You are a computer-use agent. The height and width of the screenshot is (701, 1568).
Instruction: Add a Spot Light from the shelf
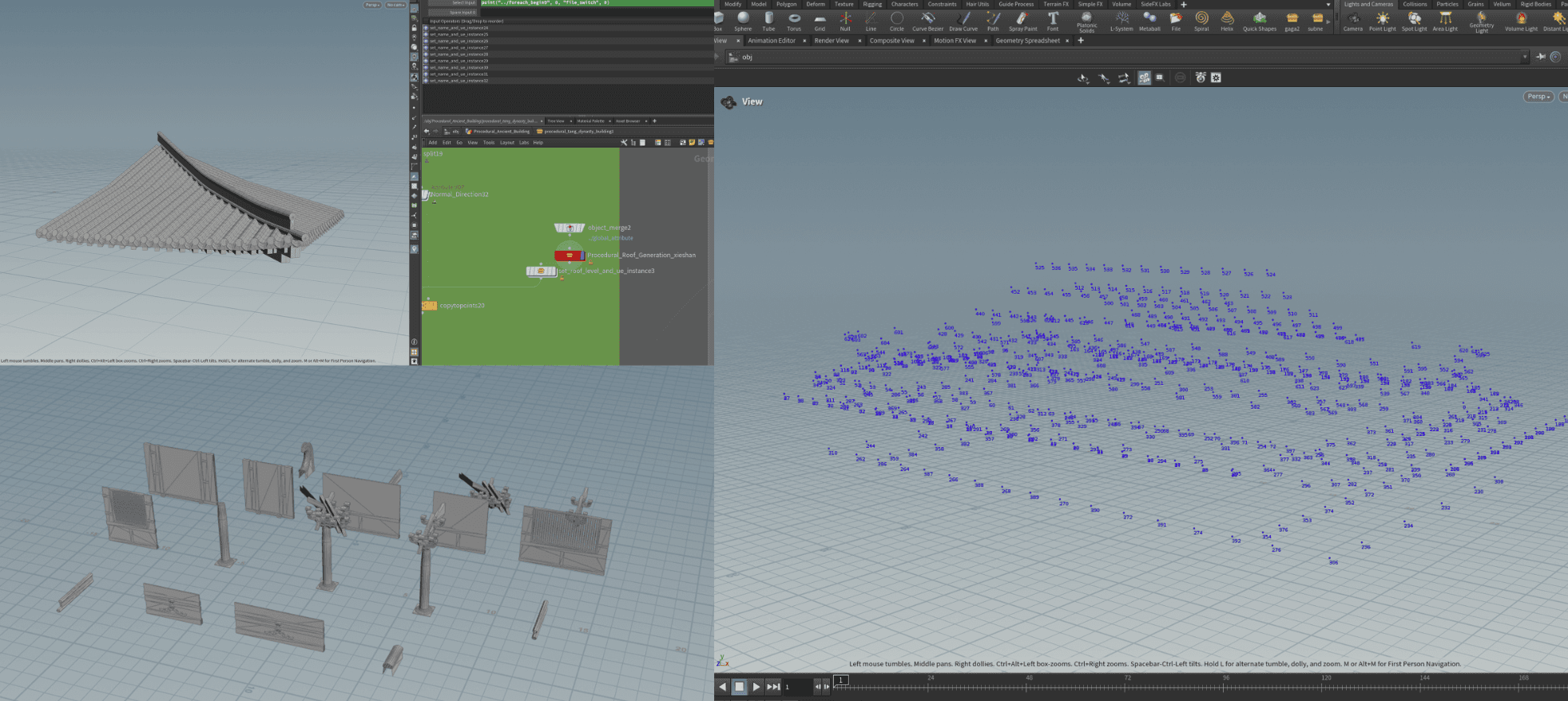pos(1414,21)
